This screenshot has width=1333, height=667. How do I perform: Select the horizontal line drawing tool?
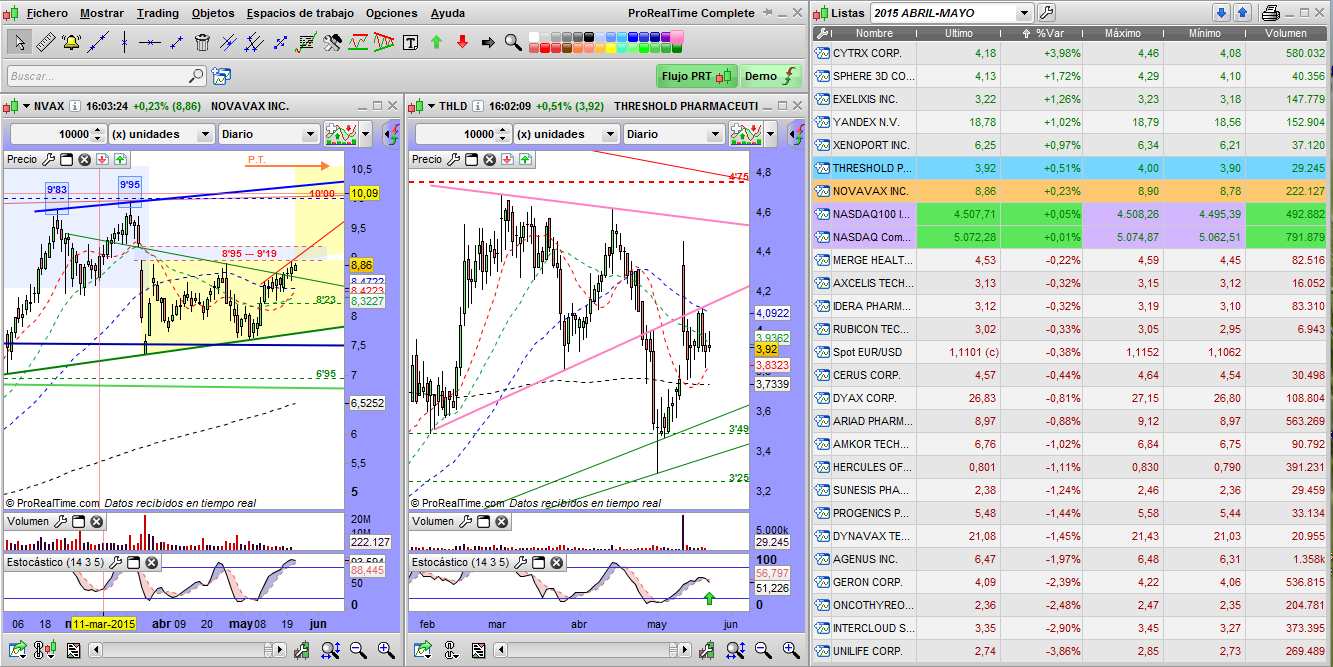click(x=150, y=42)
